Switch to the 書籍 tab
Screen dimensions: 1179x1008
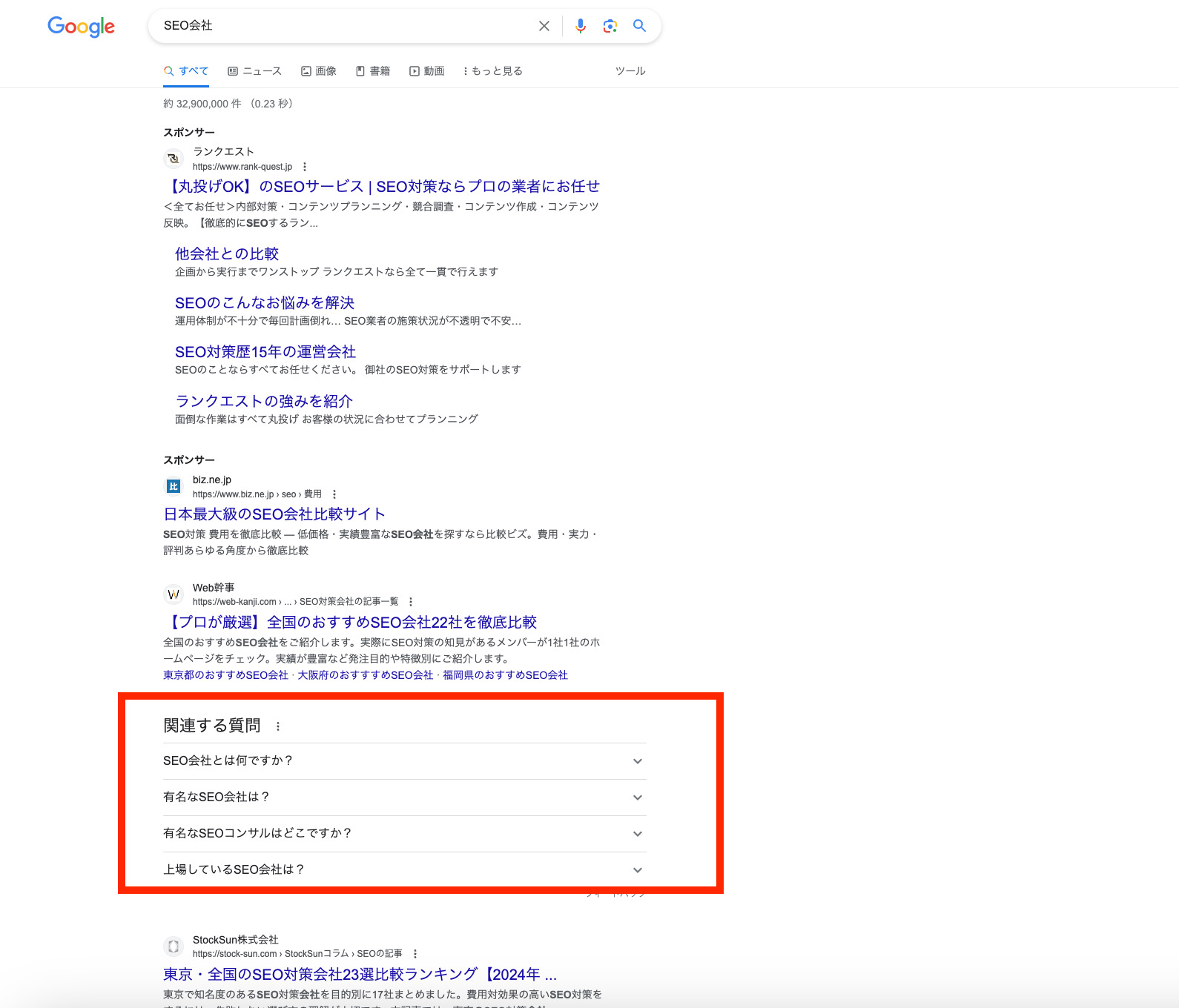pos(372,71)
